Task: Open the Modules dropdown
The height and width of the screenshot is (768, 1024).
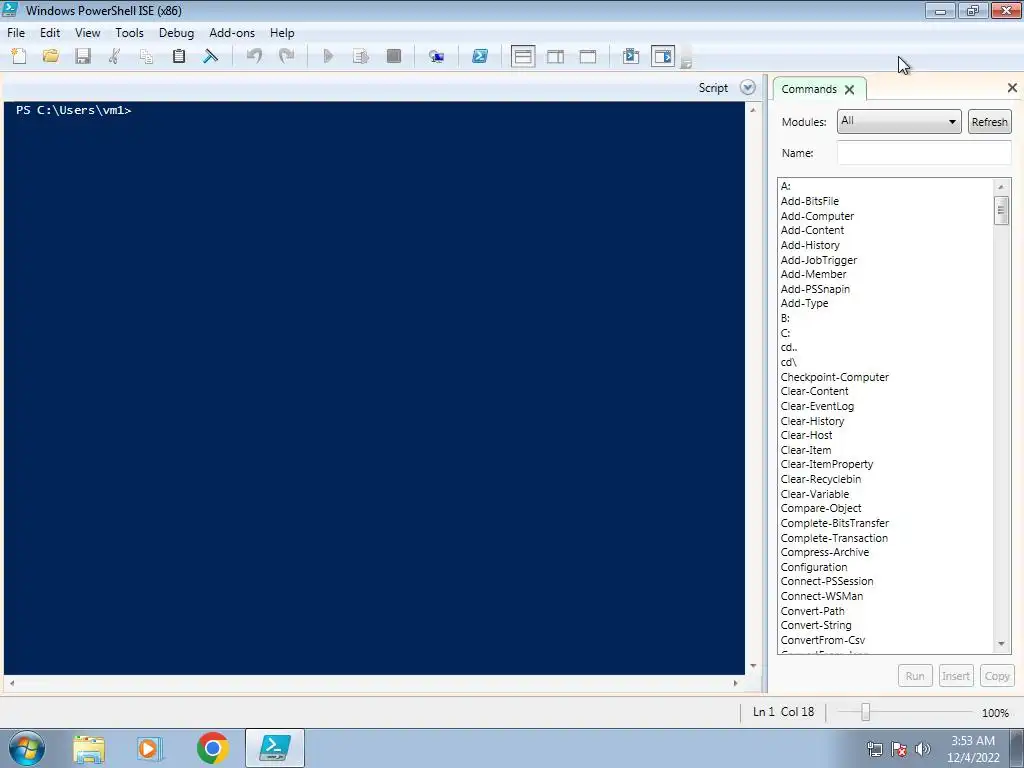Action: click(899, 121)
